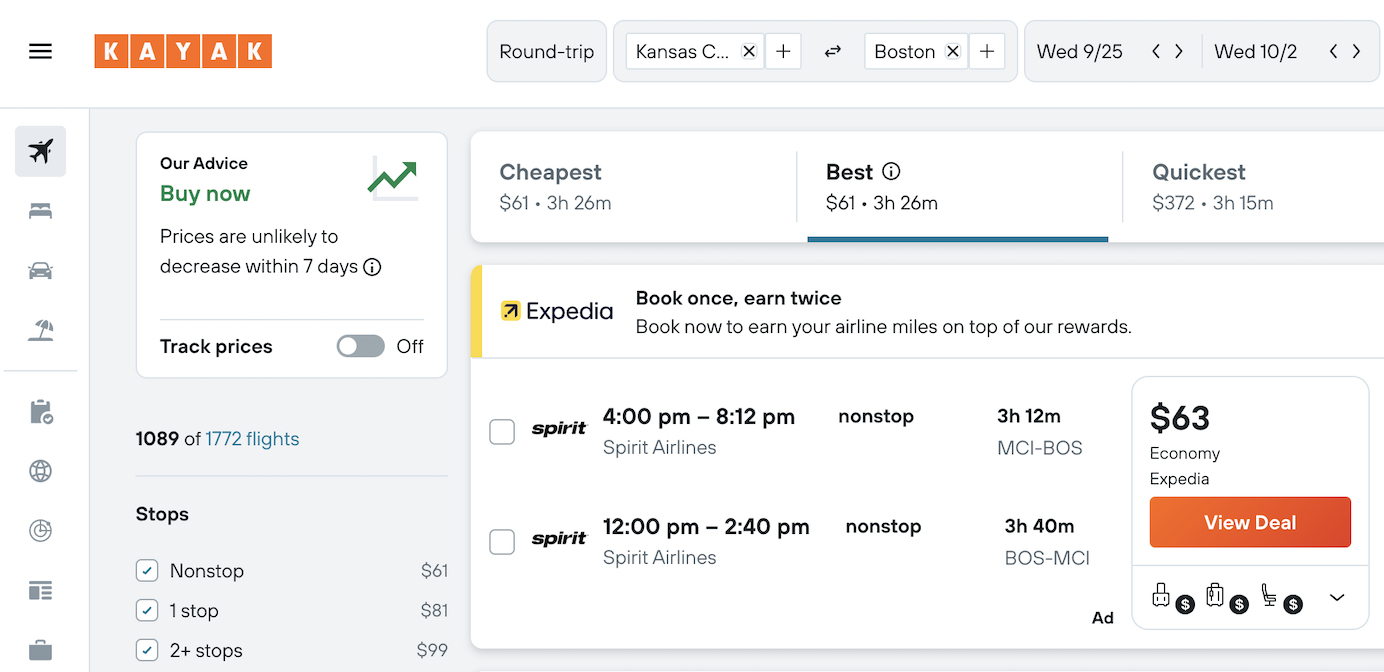Uncheck the Nonstop filter

(x=147, y=571)
